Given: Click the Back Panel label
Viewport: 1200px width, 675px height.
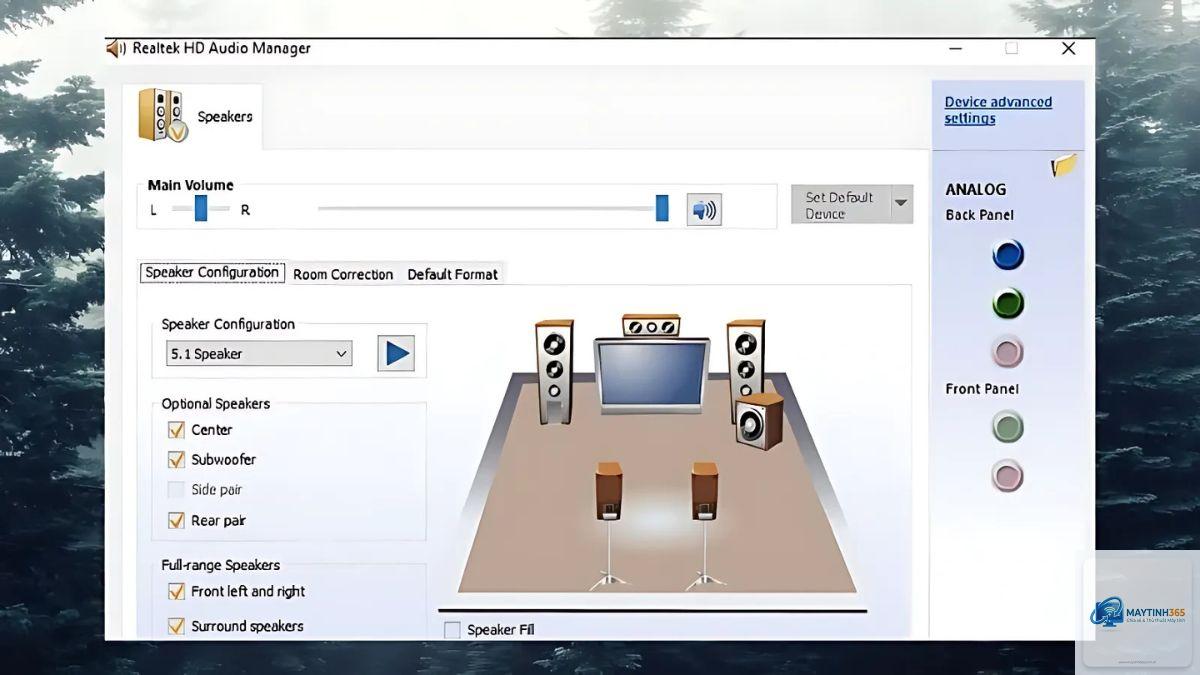Looking at the screenshot, I should coord(980,215).
